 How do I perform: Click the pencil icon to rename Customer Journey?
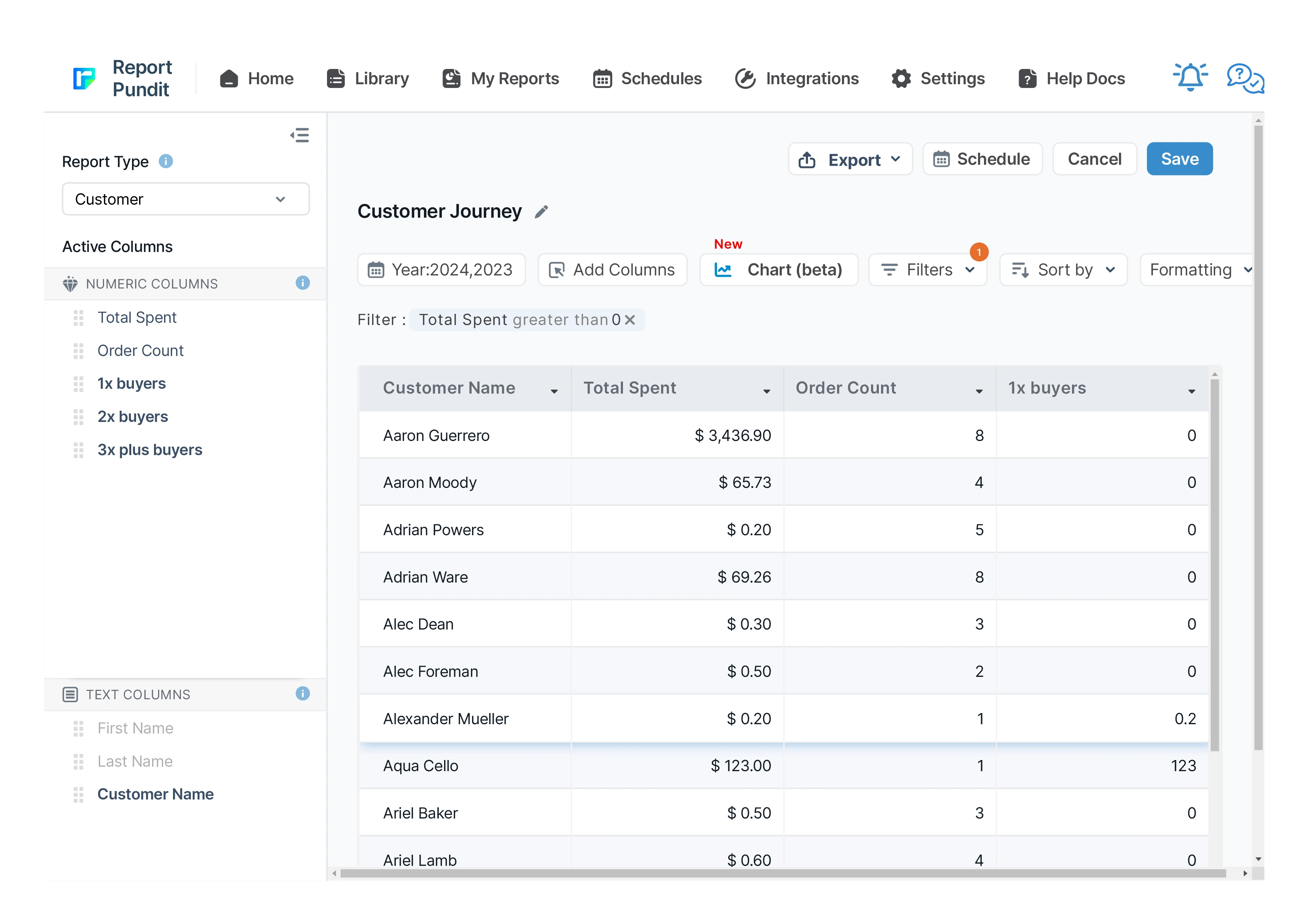[541, 212]
